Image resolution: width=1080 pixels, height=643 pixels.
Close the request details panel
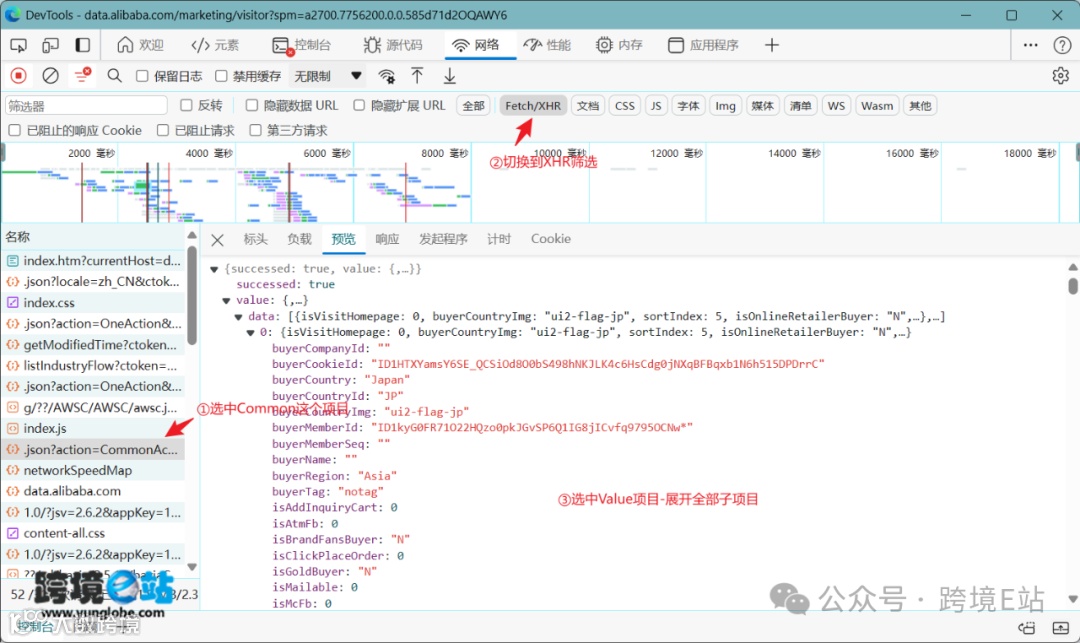point(218,240)
